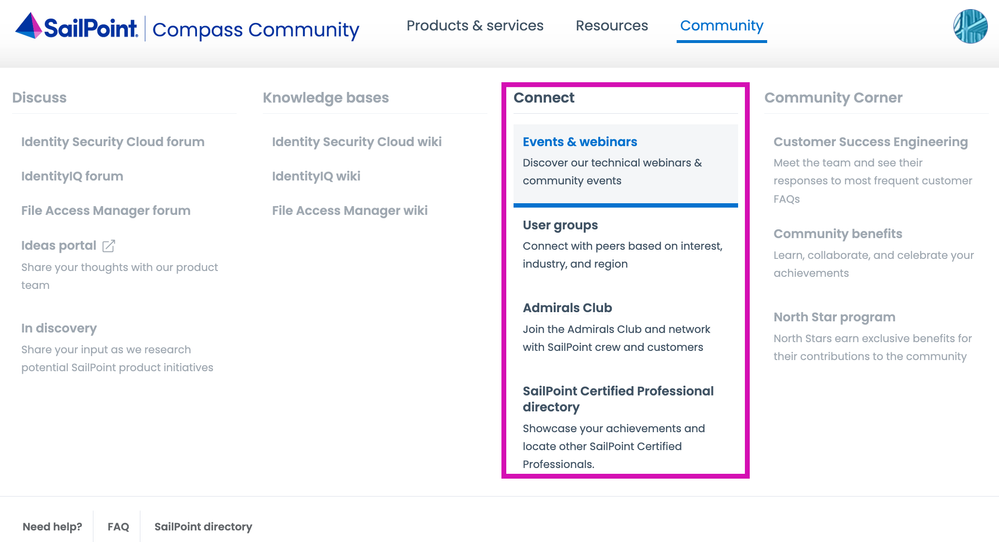Screen dimensions: 999x542
Task: Open the user profile avatar
Action: pos(970,26)
